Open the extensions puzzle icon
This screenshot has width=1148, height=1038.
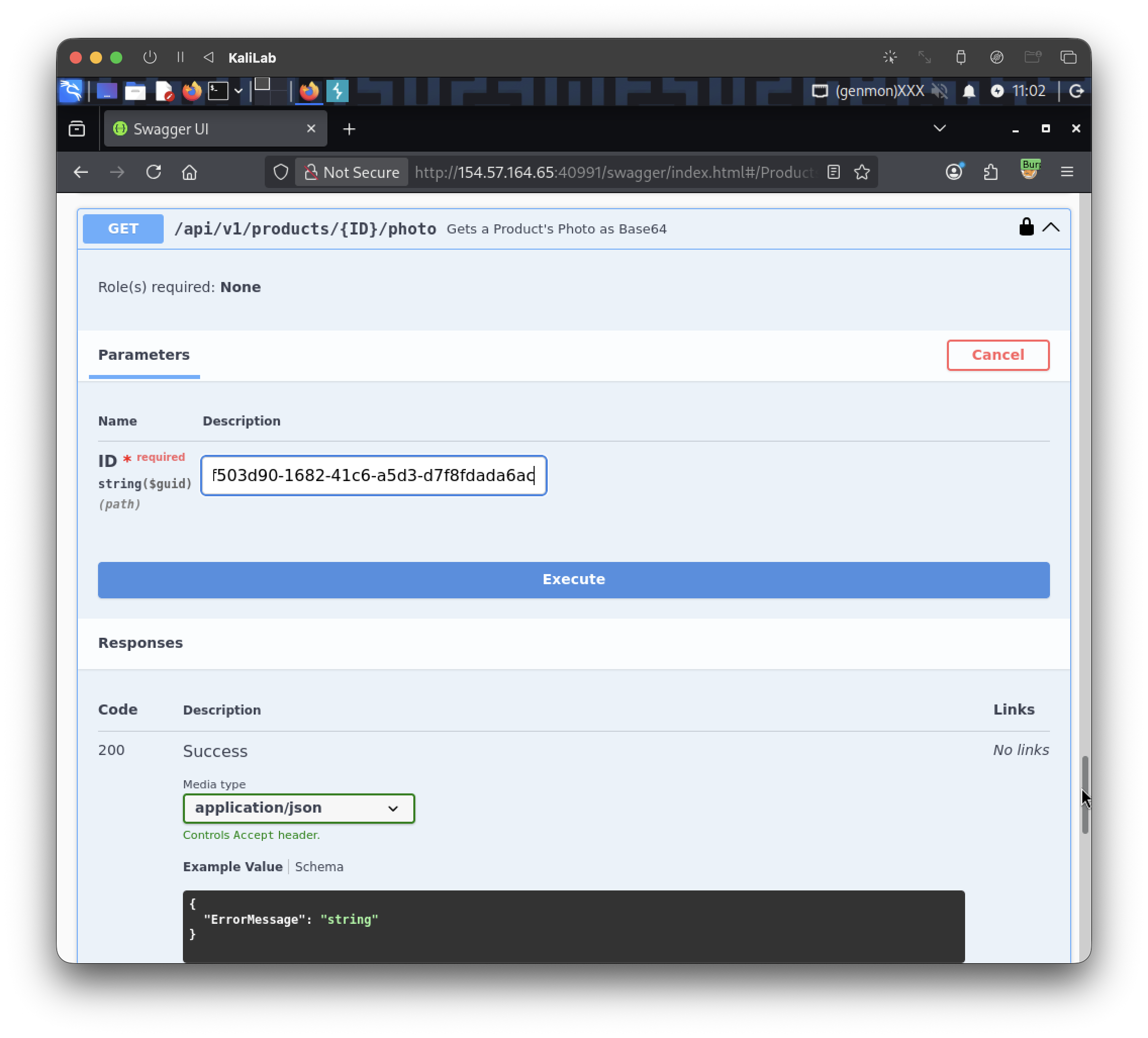tap(991, 172)
